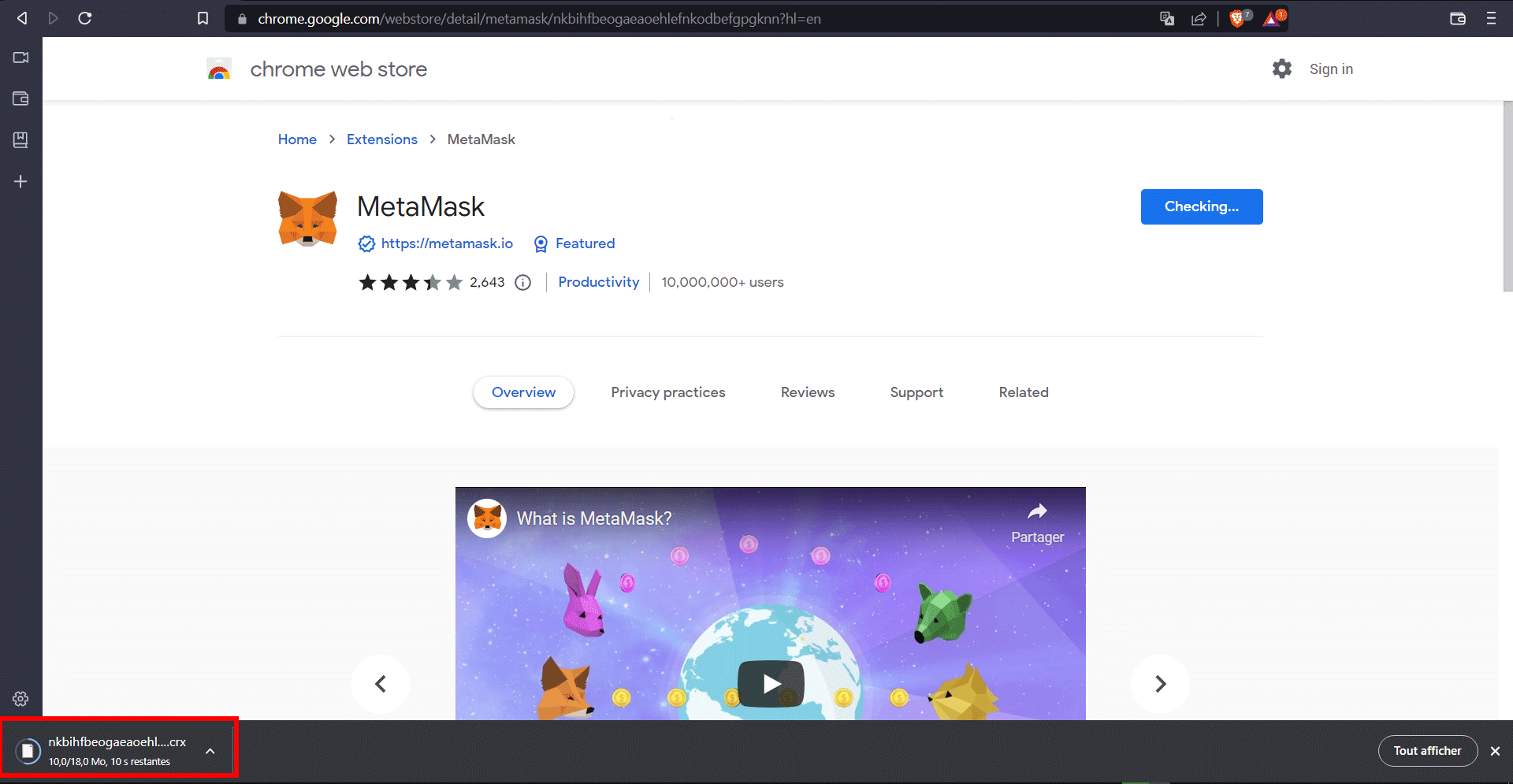This screenshot has width=1513, height=784.
Task: Expand the download options chevron
Action: (210, 751)
